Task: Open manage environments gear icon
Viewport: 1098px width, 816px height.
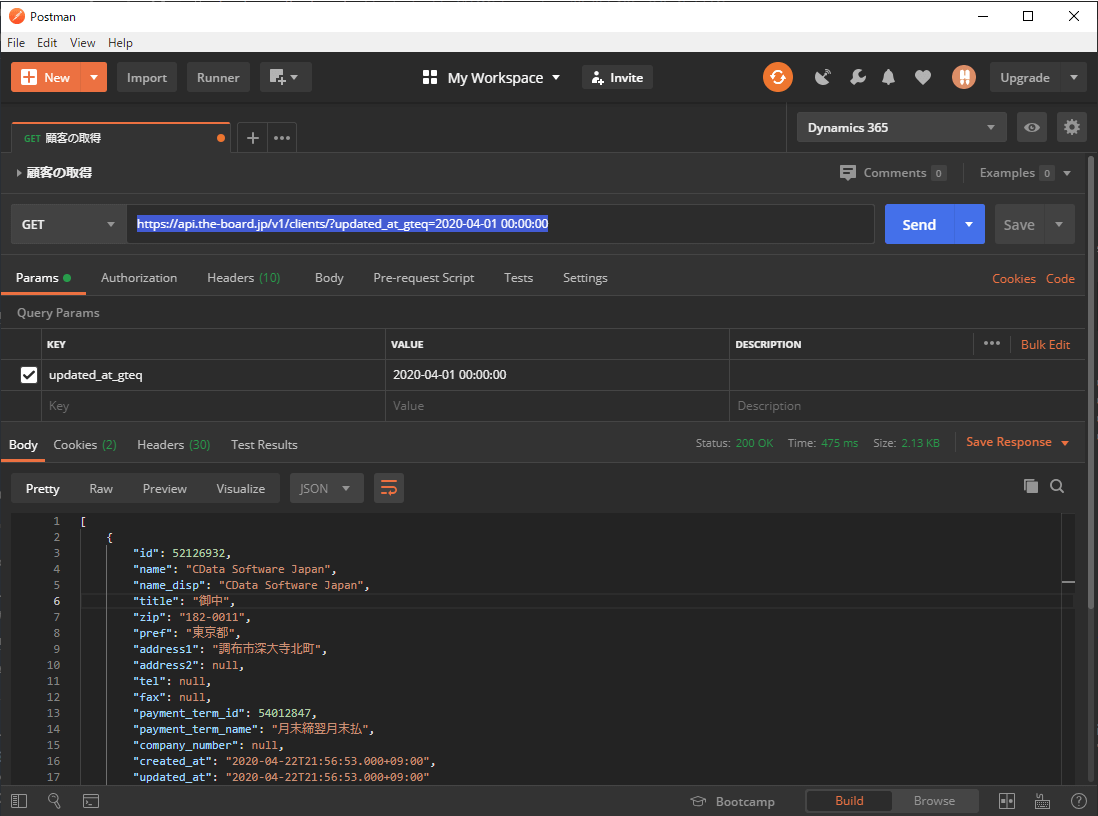Action: click(x=1072, y=127)
